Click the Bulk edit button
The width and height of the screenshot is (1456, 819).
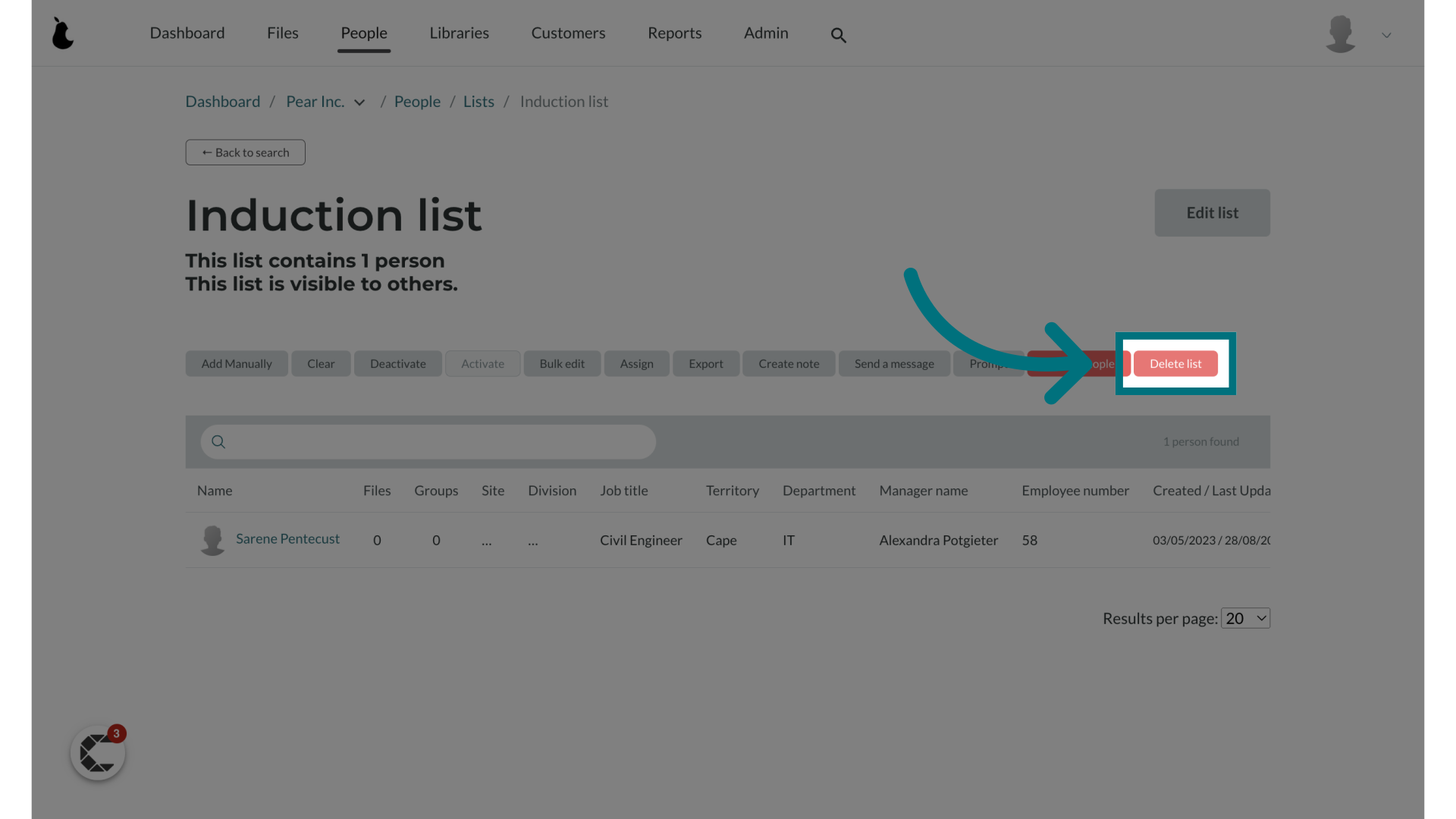[x=562, y=364]
